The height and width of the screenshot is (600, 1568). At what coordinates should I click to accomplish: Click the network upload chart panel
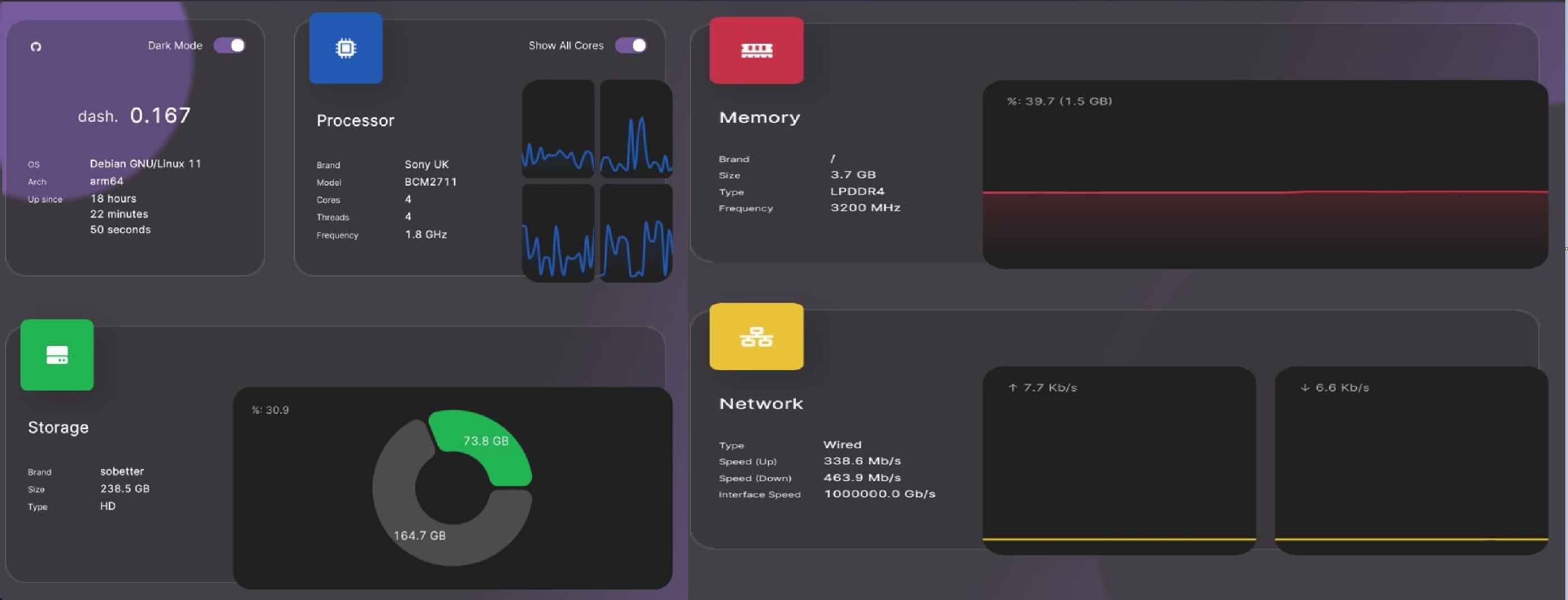pos(1119,460)
